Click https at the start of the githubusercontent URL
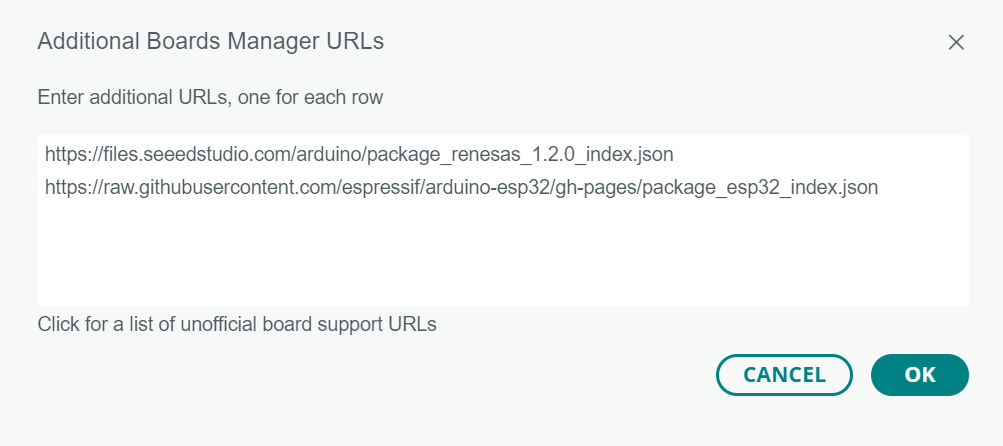The width and height of the screenshot is (1003, 446). tap(65, 187)
